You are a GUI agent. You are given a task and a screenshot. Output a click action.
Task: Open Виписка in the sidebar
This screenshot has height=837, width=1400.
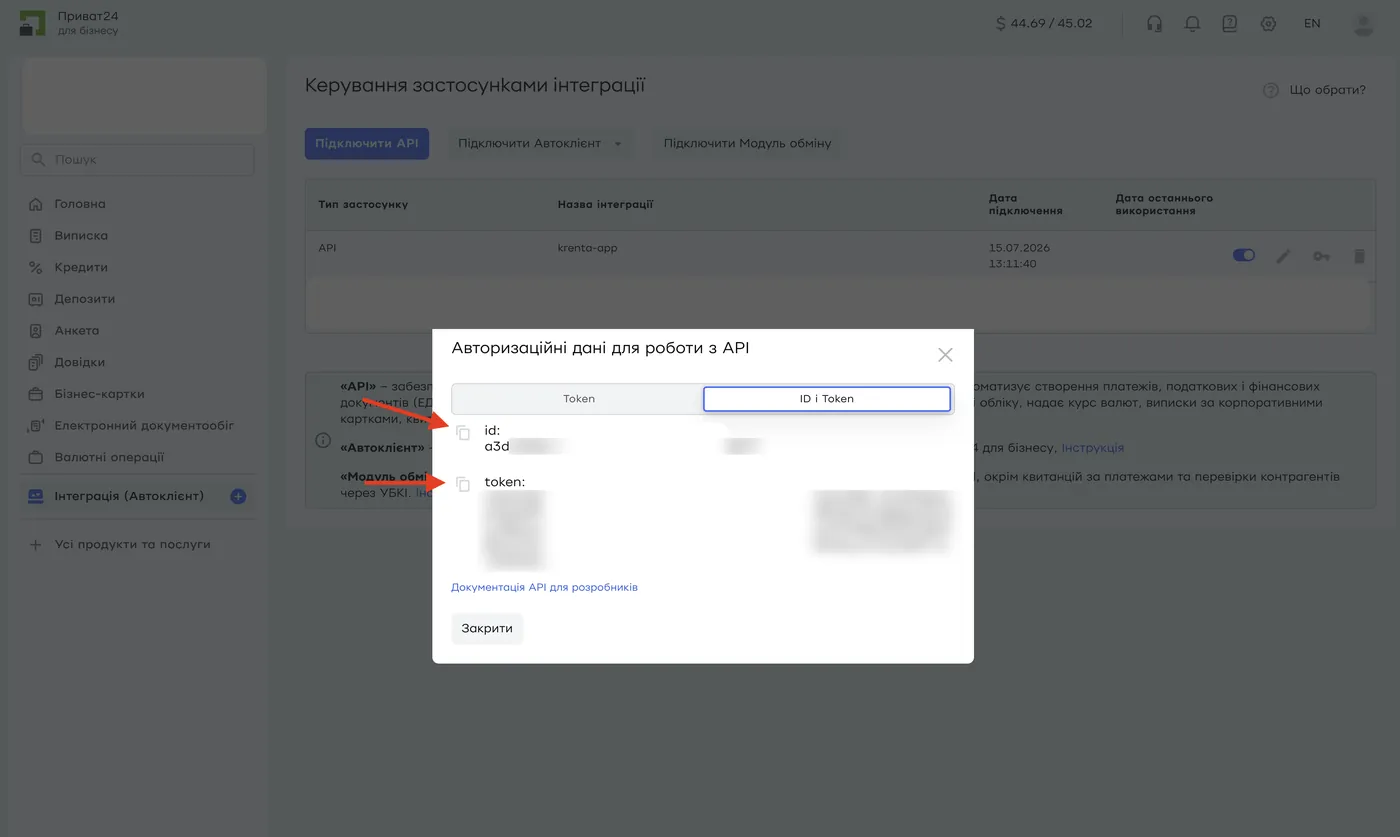point(81,236)
